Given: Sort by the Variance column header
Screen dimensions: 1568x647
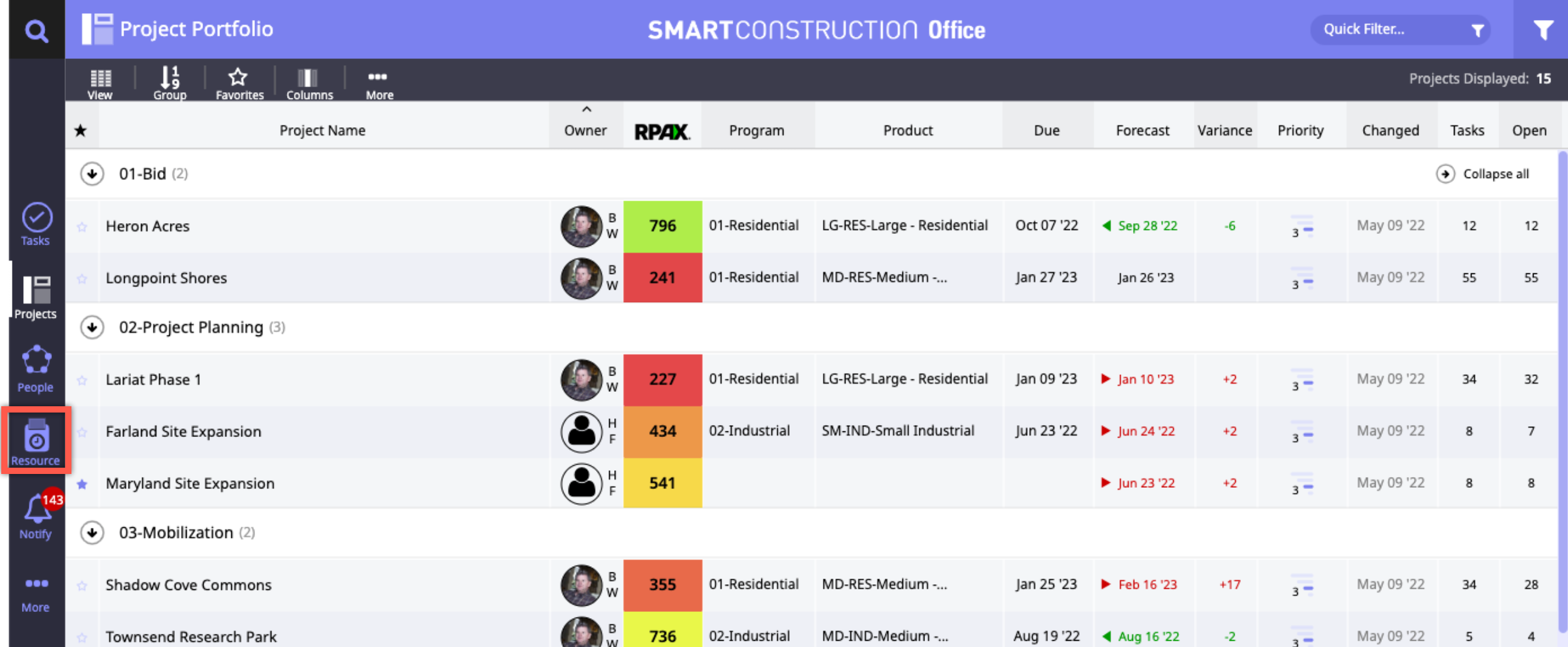Looking at the screenshot, I should click(1225, 130).
